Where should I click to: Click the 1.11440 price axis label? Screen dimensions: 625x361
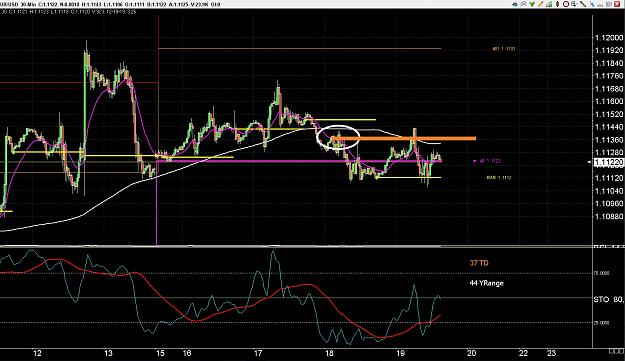click(609, 127)
